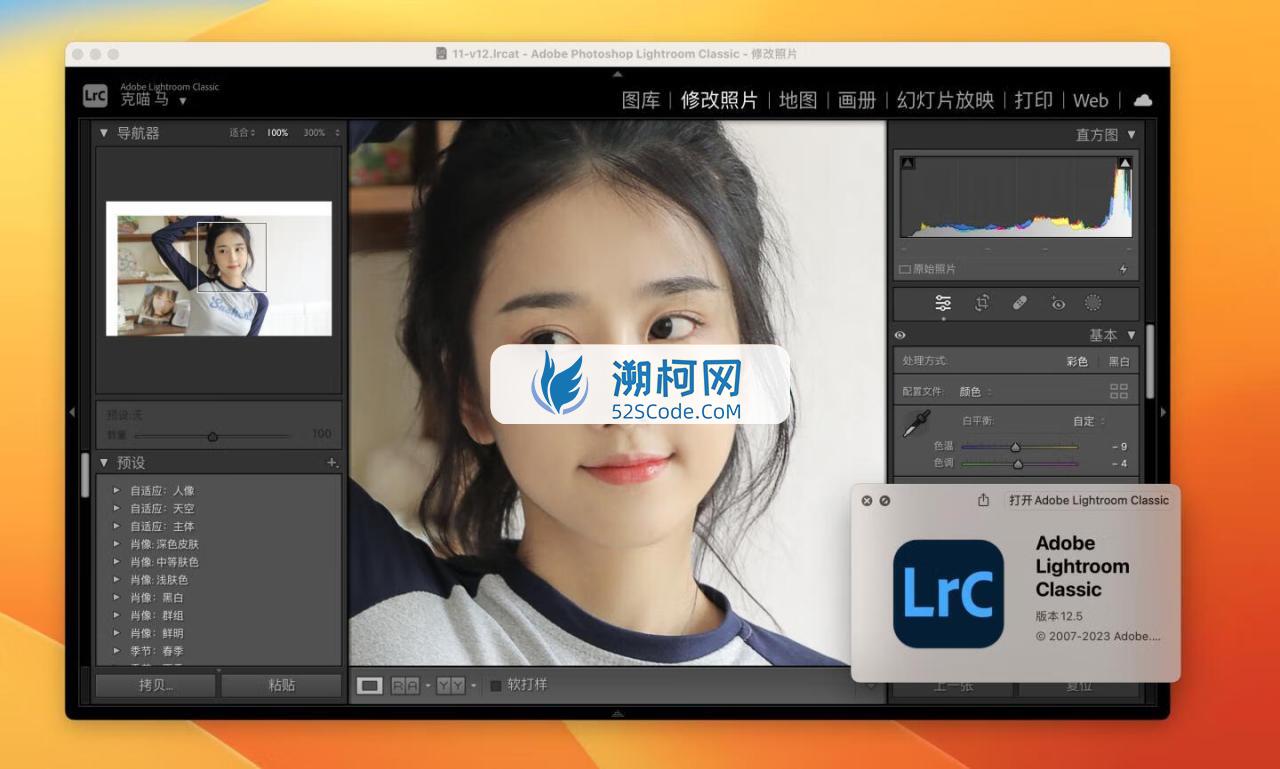Toggle shadow clipping indicator in histogram
The image size is (1280, 769).
[908, 163]
